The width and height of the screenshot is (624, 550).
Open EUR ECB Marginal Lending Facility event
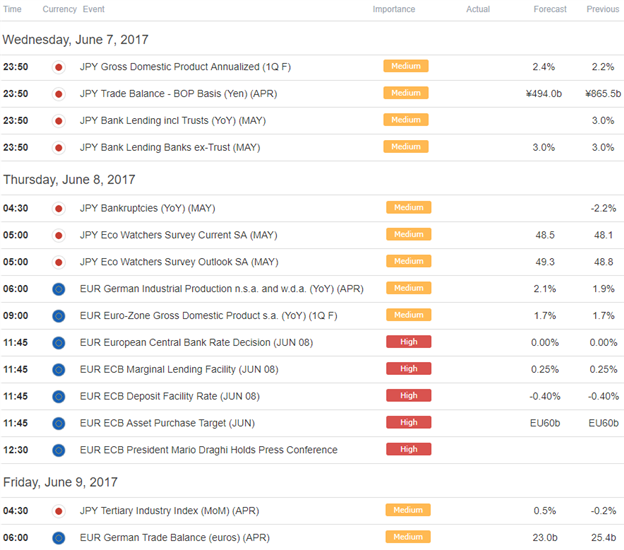[x=179, y=369]
